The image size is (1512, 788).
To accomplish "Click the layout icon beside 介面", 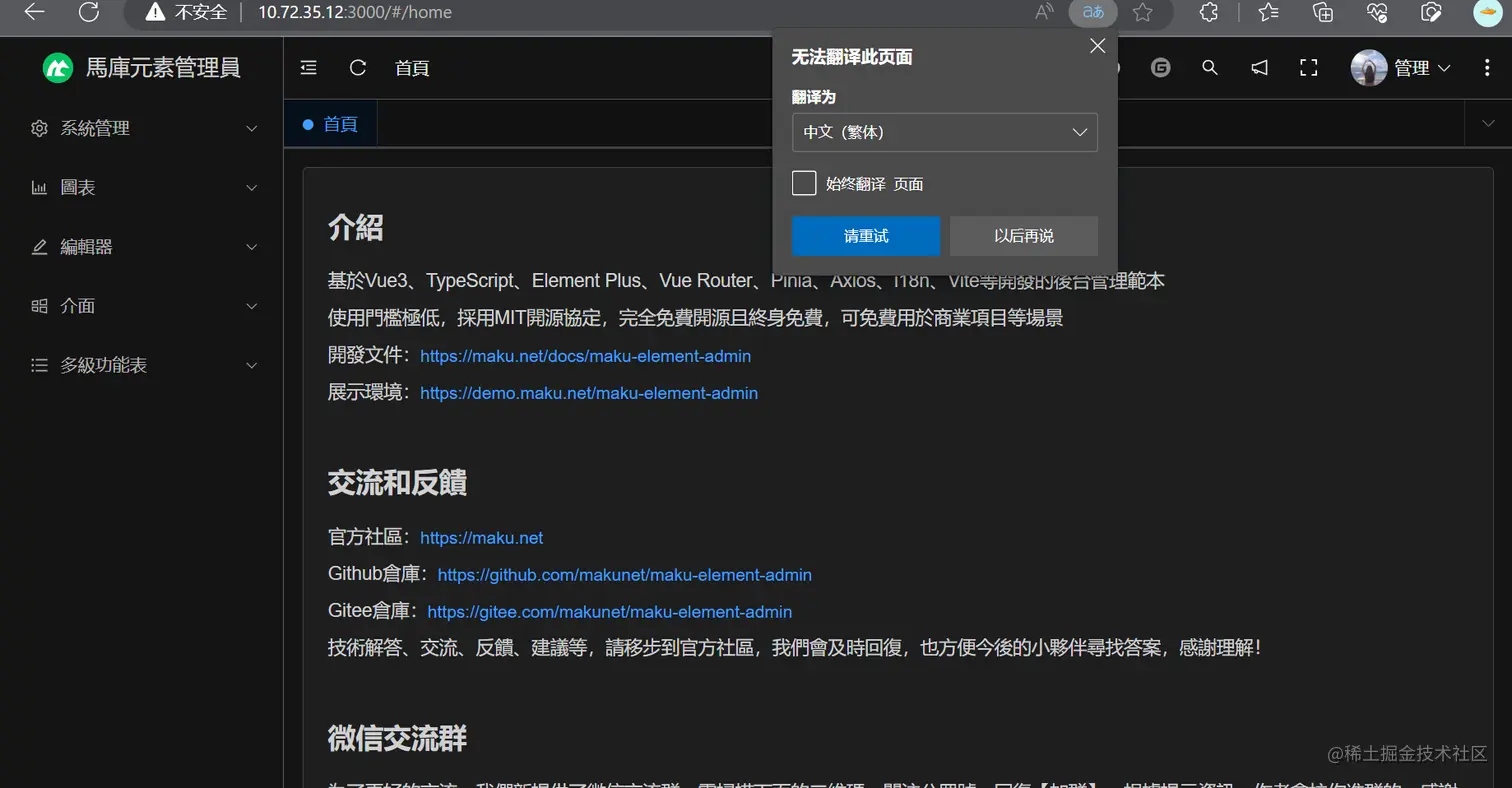I will click(39, 306).
